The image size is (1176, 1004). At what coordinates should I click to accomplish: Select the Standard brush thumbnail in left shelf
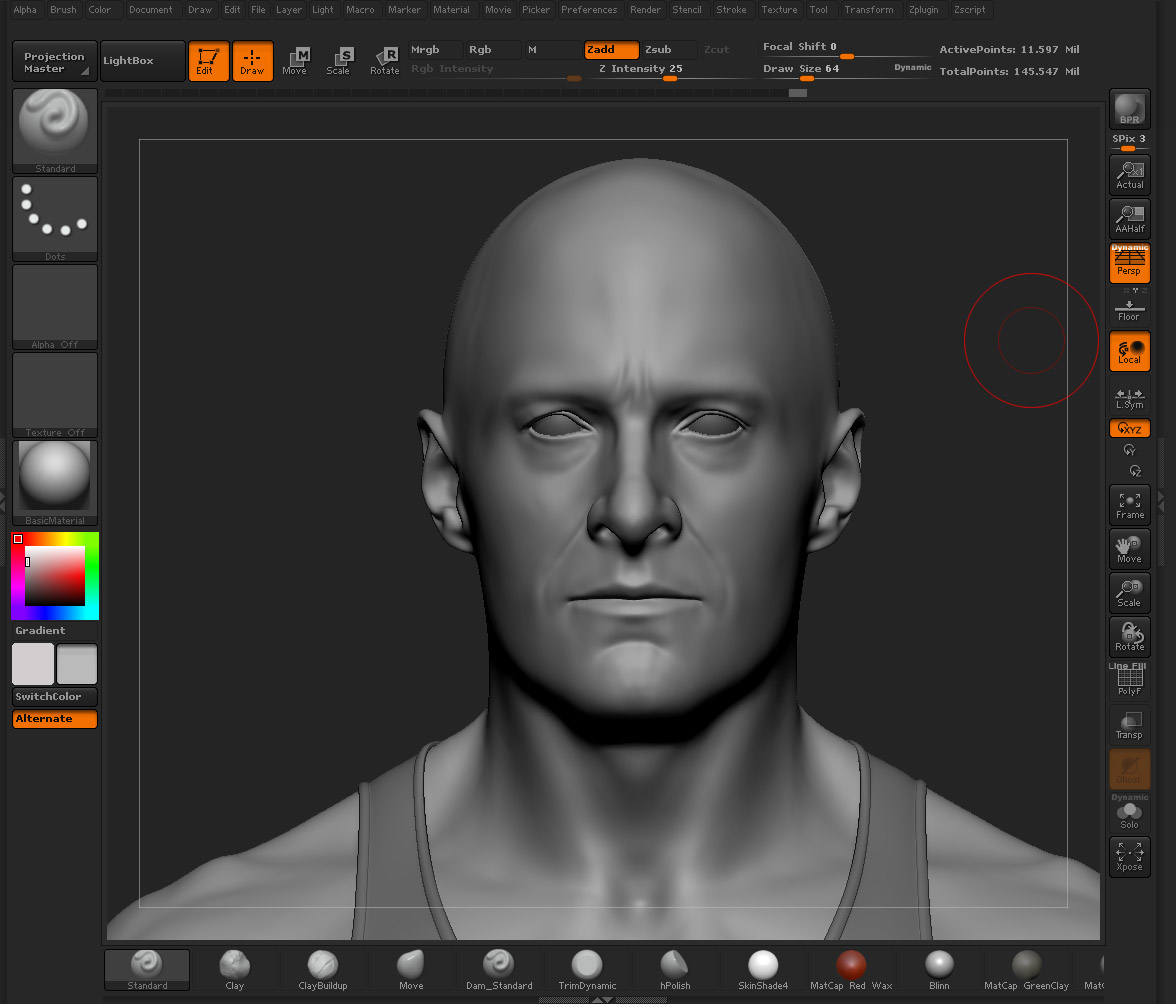[55, 131]
